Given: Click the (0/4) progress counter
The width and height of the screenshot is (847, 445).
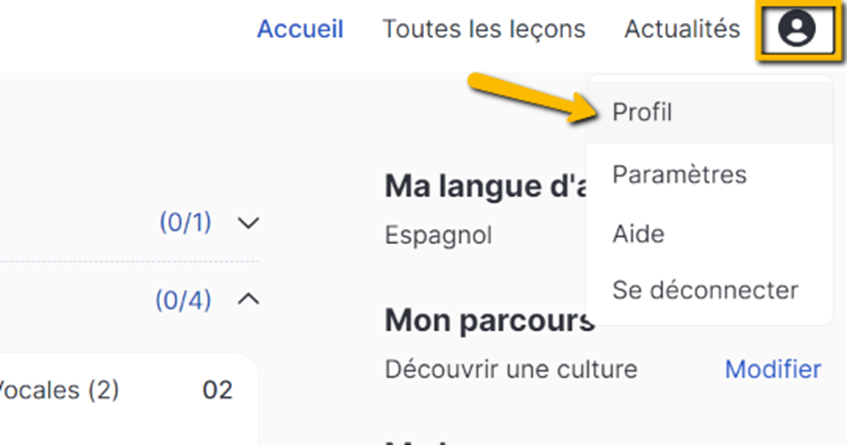Looking at the screenshot, I should (184, 300).
